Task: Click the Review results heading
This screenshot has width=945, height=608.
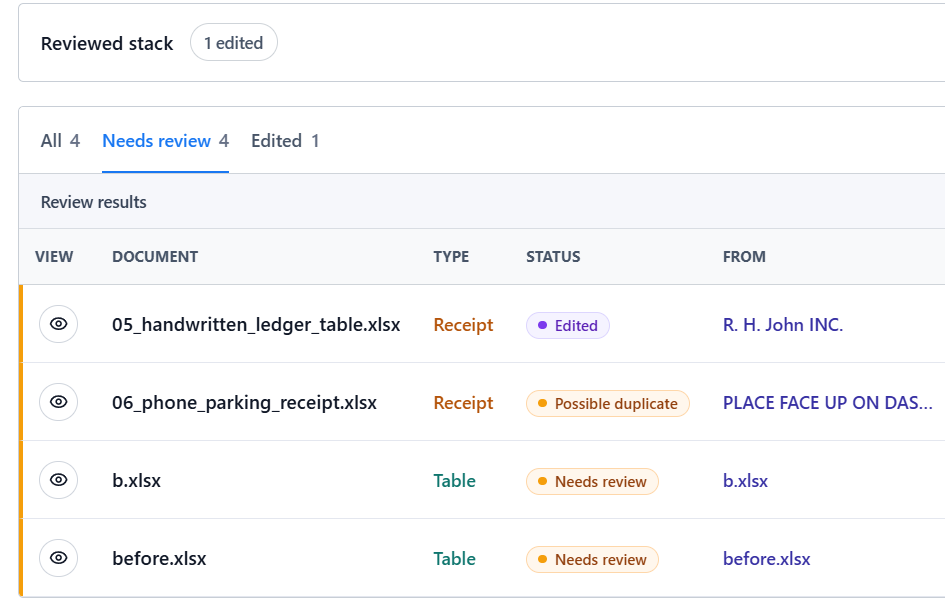Action: [93, 202]
